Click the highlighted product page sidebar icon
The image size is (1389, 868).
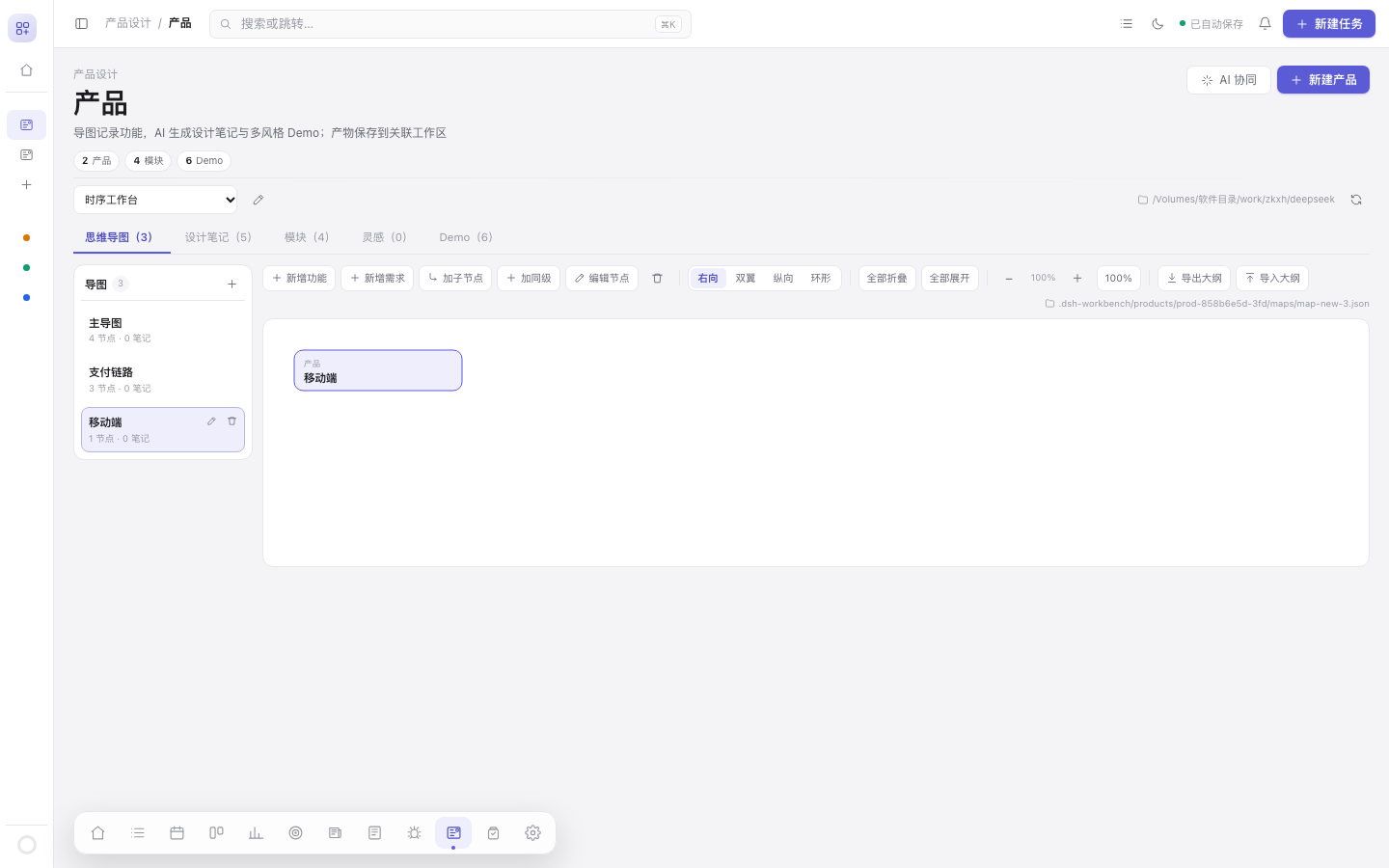coord(26,124)
